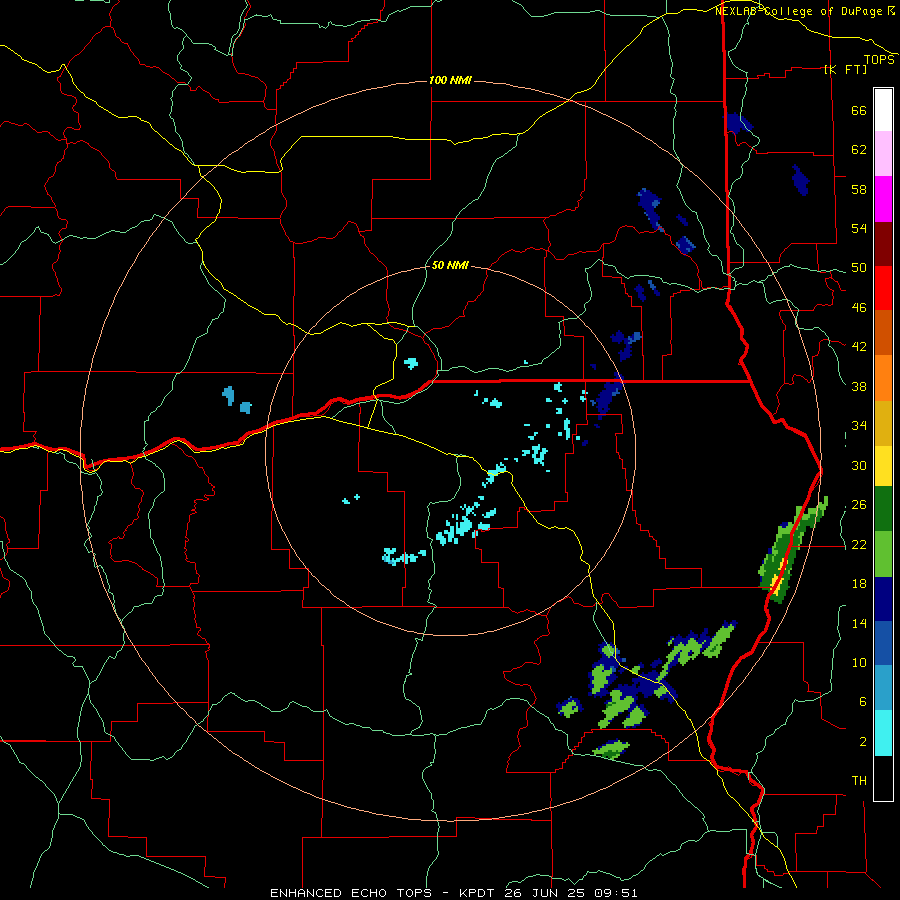Pick the bright yellow legend band

(883, 466)
